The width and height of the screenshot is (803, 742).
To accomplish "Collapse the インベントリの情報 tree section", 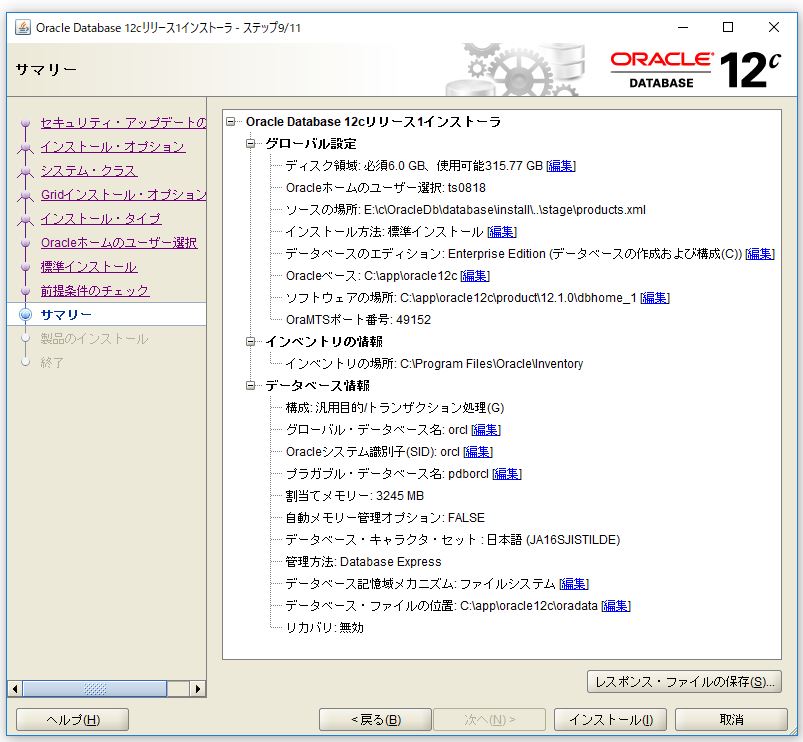I will [x=250, y=341].
